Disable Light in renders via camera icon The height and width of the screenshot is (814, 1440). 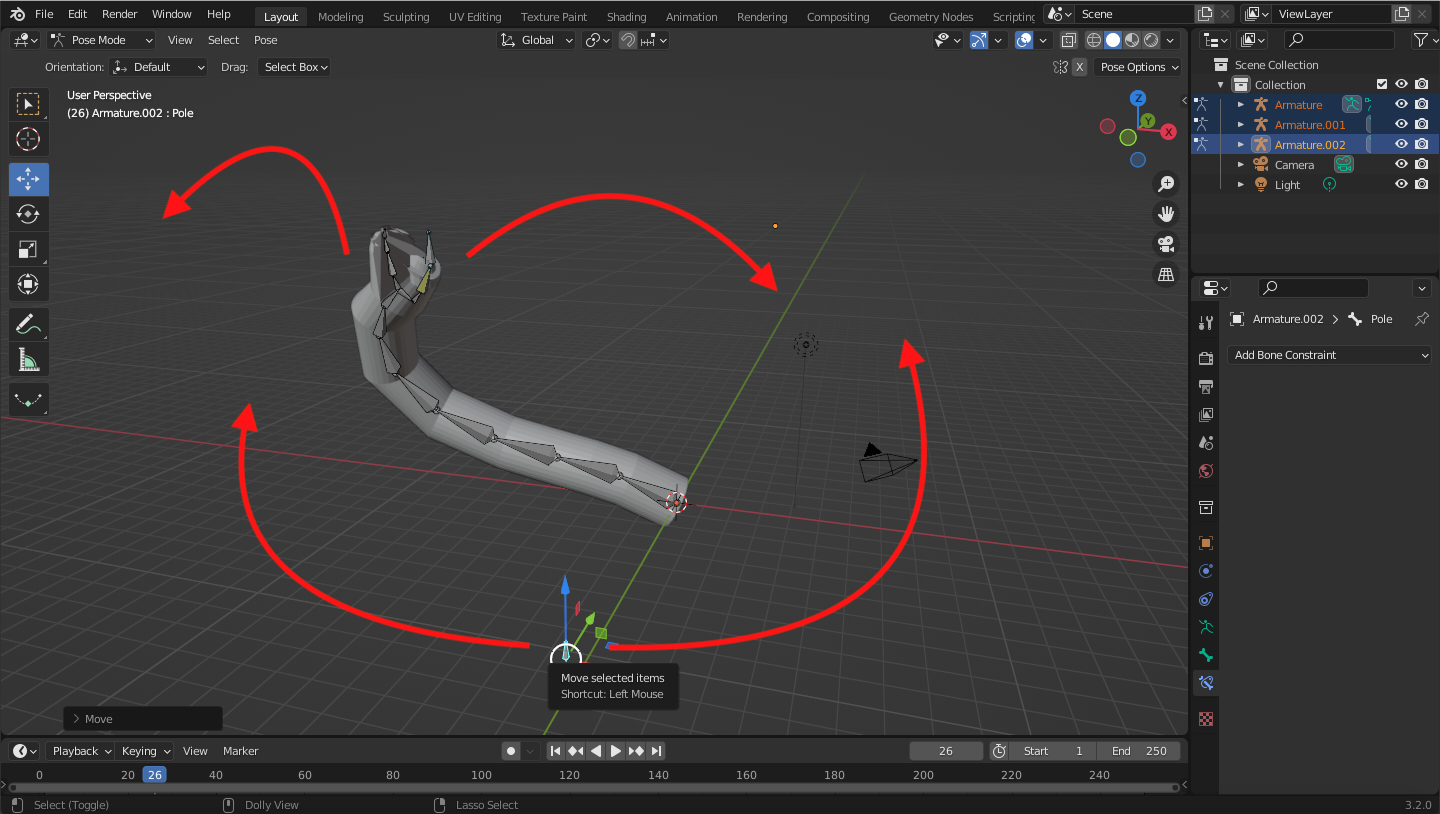click(x=1421, y=185)
